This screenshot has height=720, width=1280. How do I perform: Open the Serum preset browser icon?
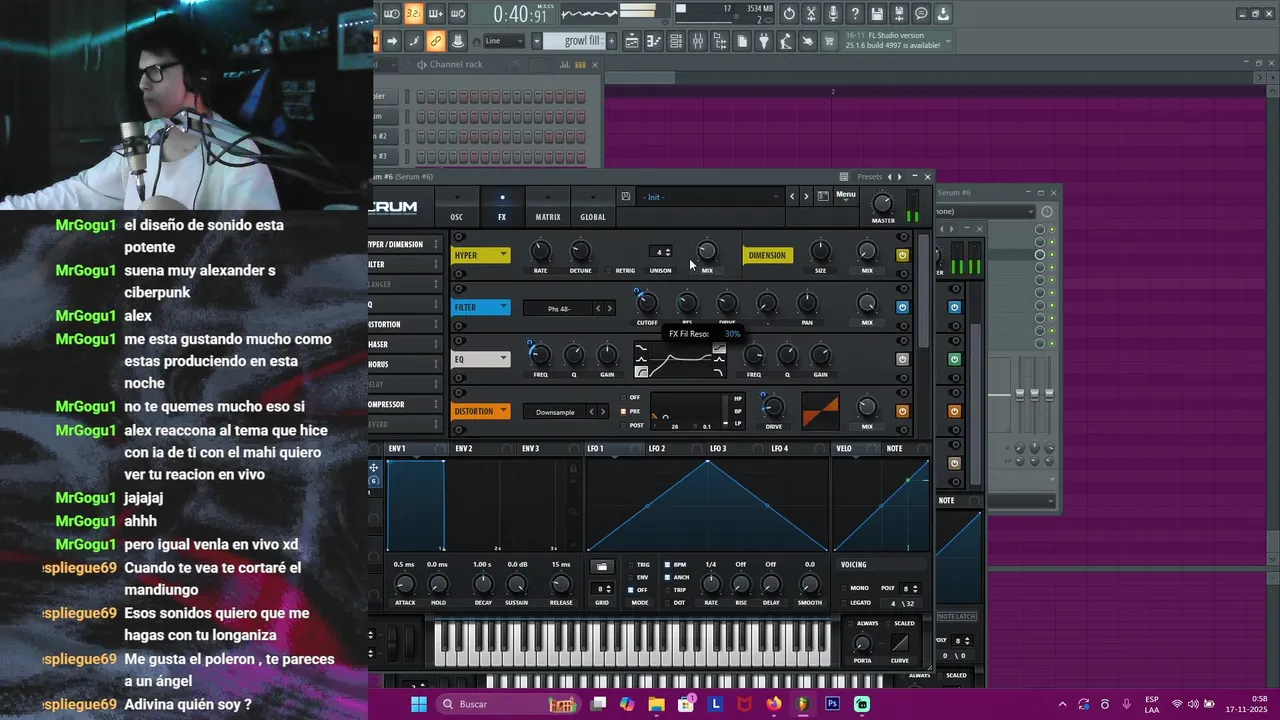tap(823, 196)
